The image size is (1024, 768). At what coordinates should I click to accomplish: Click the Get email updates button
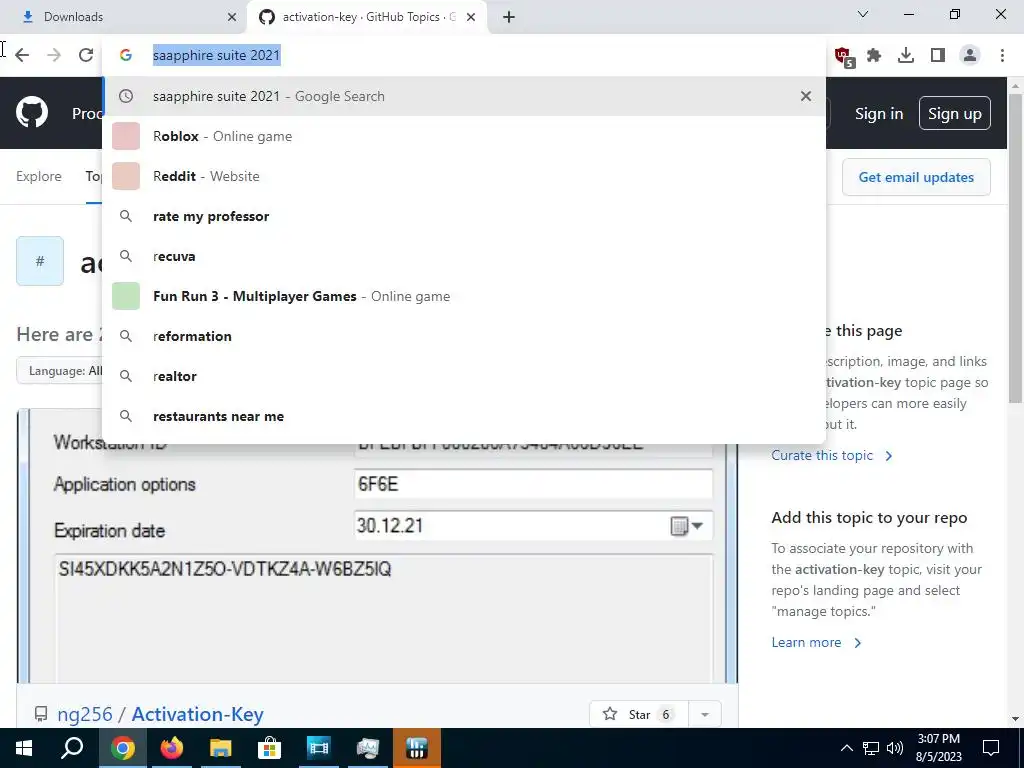pyautogui.click(x=916, y=177)
